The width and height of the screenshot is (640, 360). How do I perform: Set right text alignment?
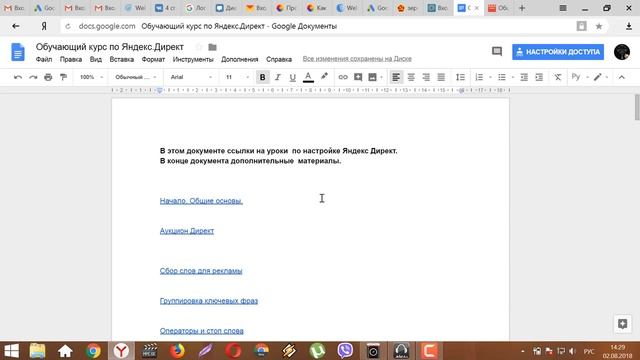(426, 77)
